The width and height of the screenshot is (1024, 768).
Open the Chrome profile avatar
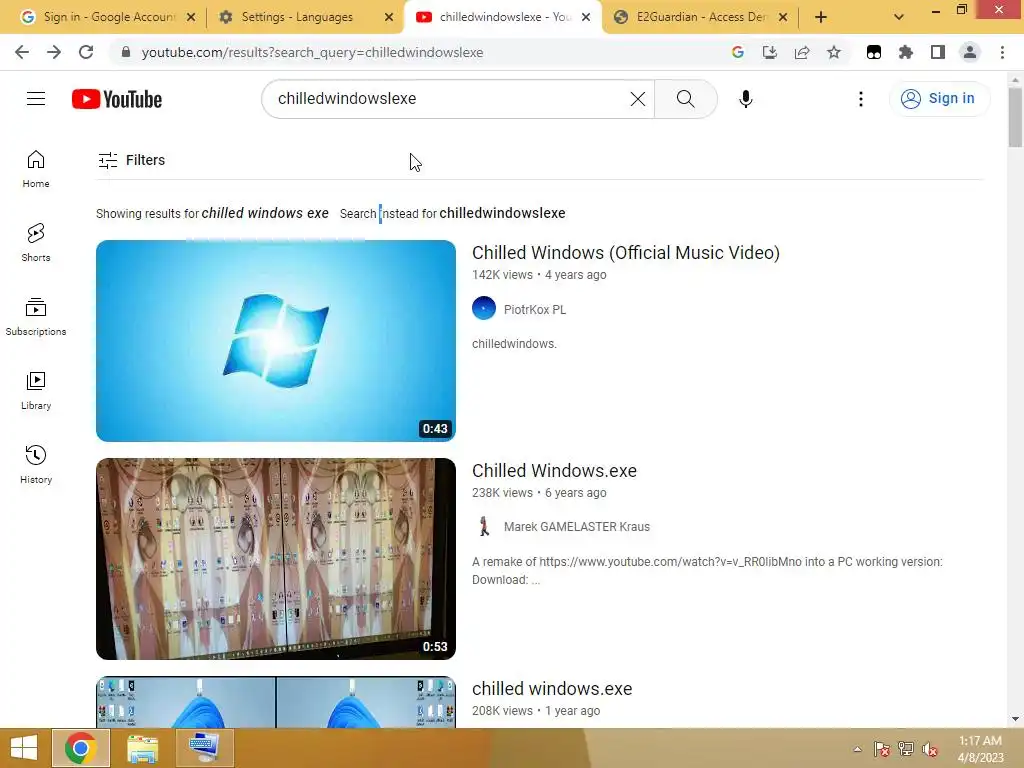(970, 52)
